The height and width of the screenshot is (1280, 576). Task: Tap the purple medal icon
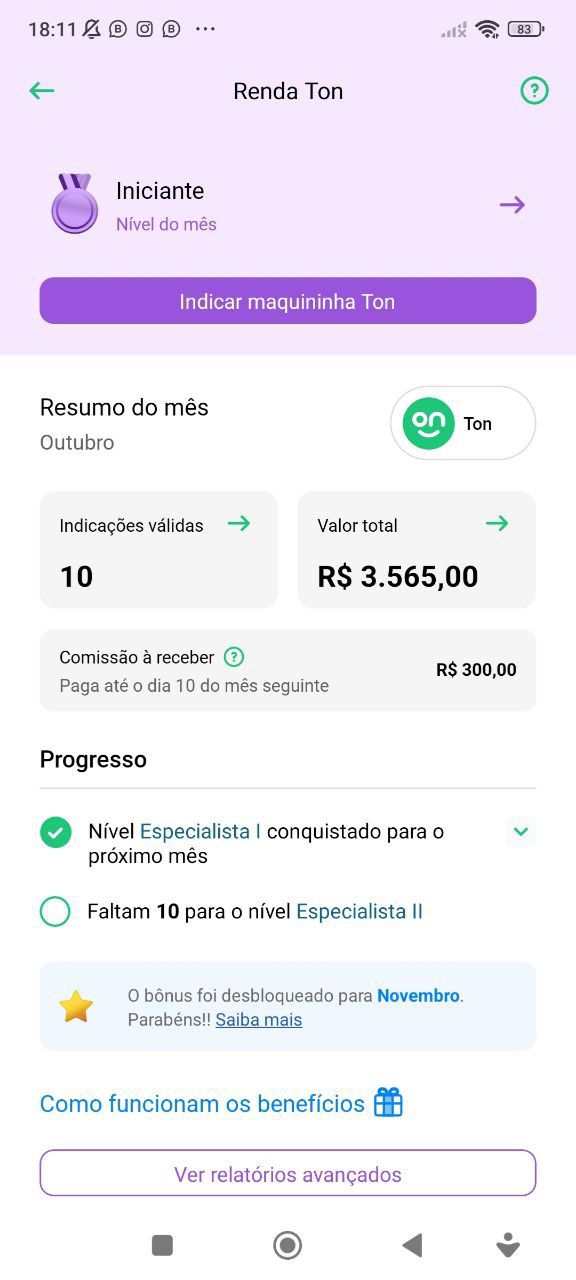[75, 204]
